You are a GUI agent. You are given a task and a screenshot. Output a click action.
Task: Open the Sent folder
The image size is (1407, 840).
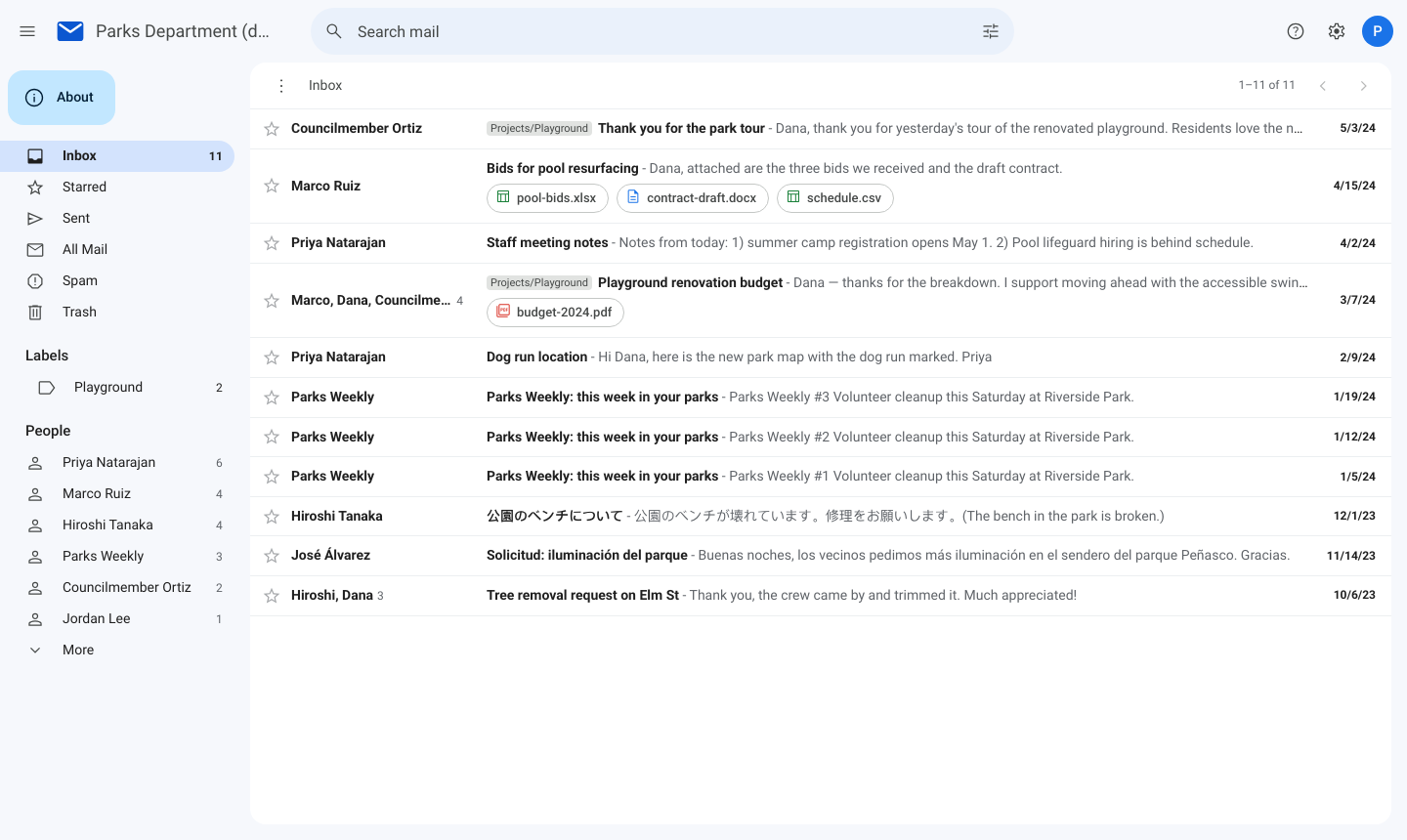[x=117, y=219]
